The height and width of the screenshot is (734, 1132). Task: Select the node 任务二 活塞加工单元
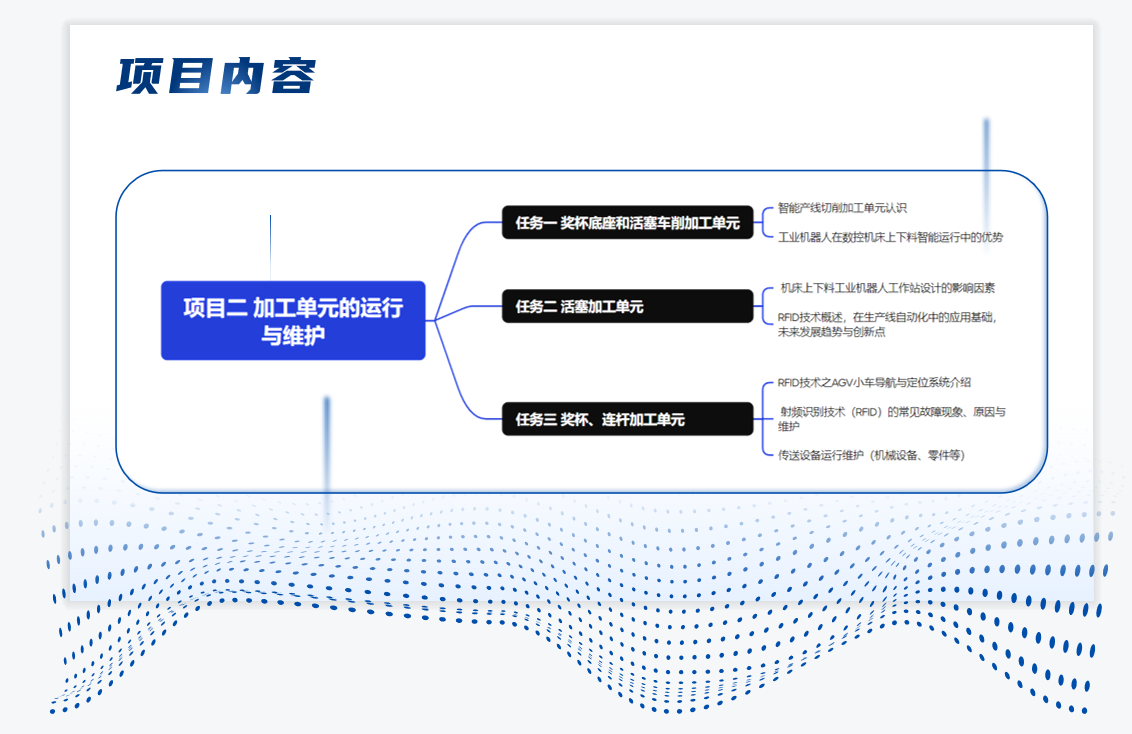coord(627,306)
